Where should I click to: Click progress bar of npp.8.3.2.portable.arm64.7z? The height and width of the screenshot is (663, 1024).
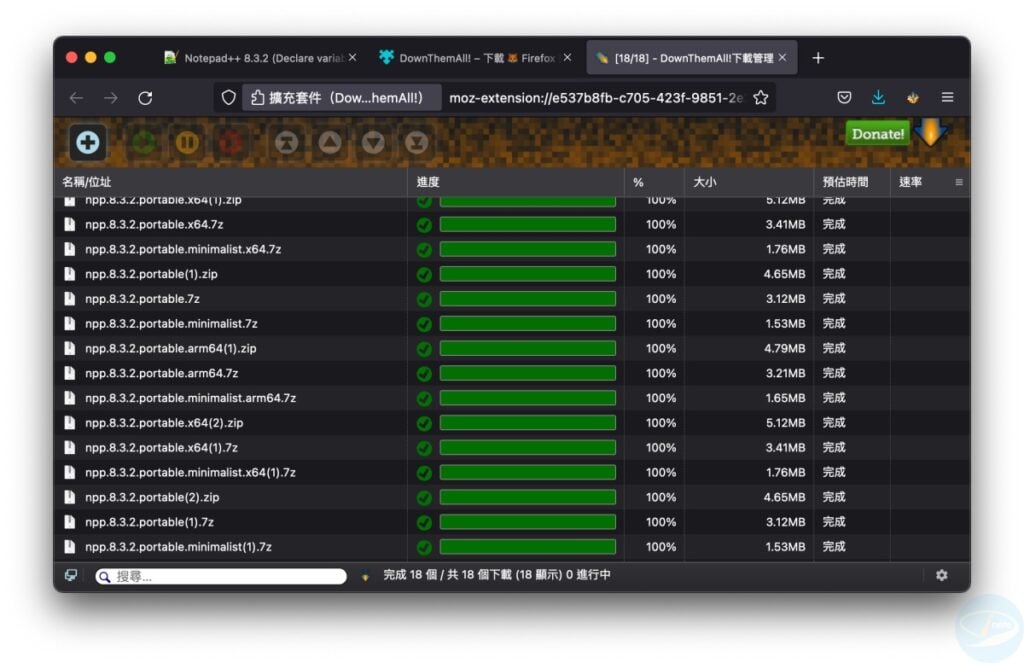(527, 373)
